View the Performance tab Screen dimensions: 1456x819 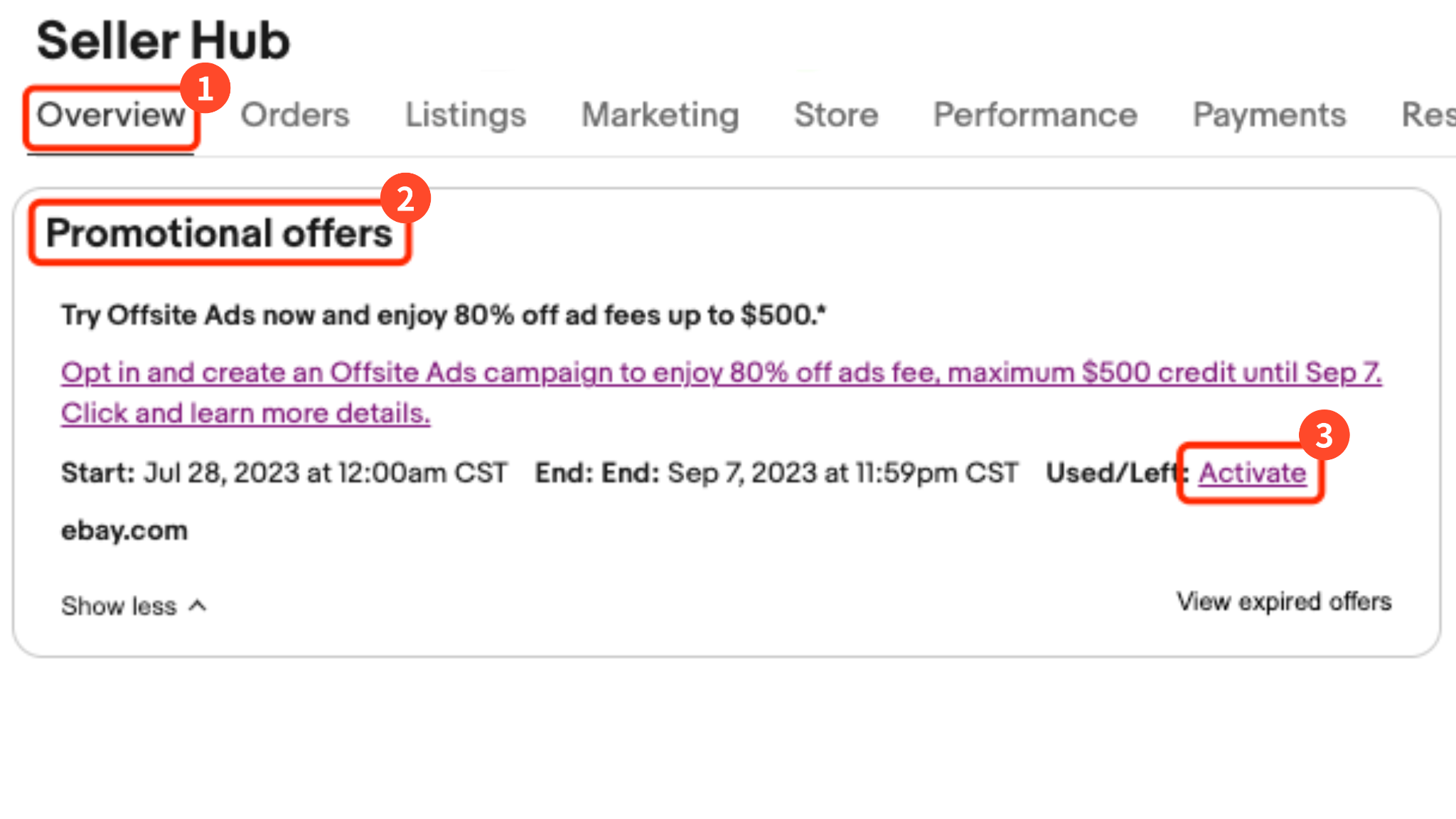(x=1035, y=115)
